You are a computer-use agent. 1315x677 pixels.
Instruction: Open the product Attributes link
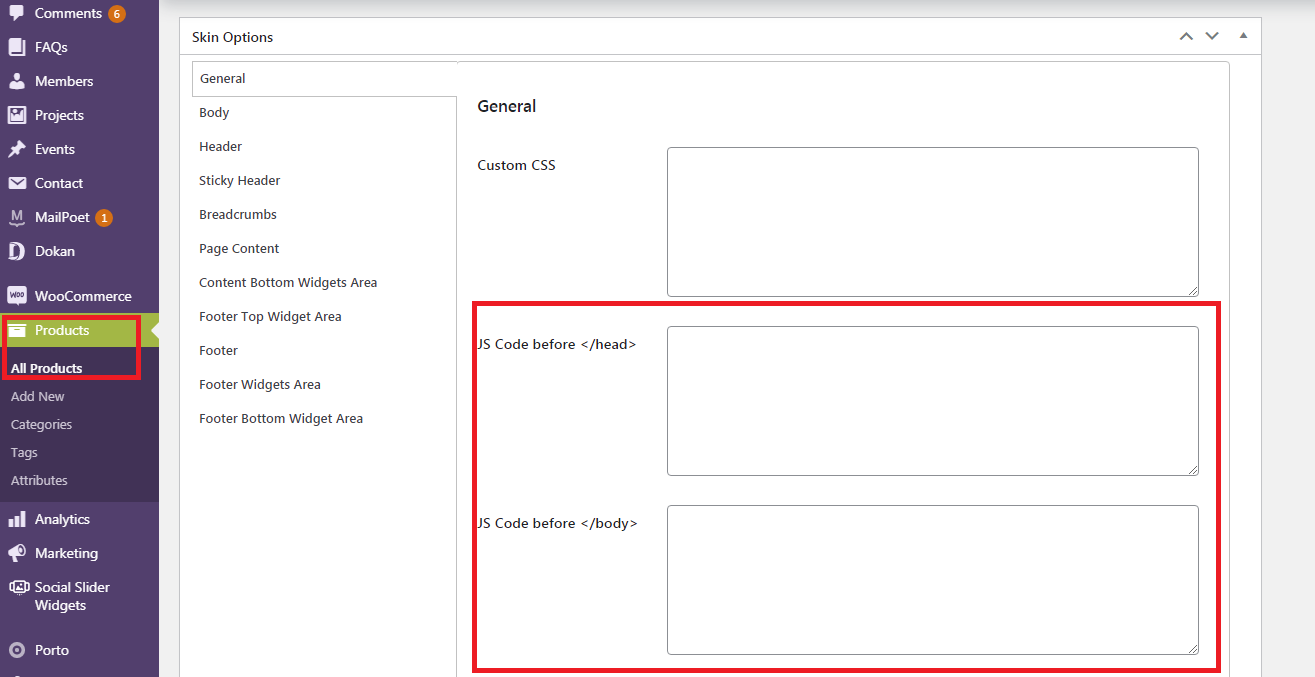(40, 480)
